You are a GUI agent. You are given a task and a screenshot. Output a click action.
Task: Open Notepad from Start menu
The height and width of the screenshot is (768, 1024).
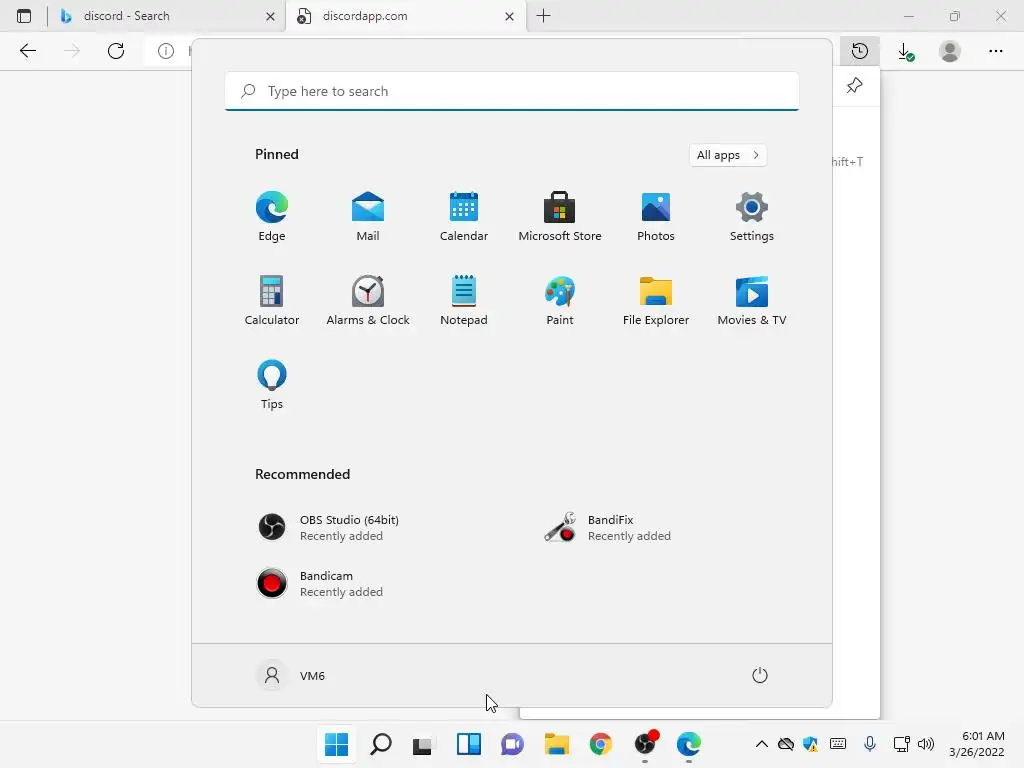[x=464, y=301]
